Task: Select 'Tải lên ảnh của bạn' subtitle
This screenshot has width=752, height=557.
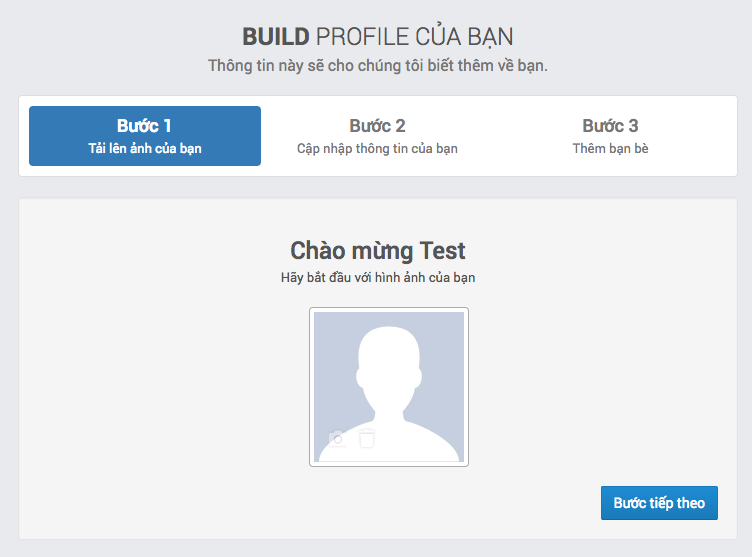Action: pos(145,149)
